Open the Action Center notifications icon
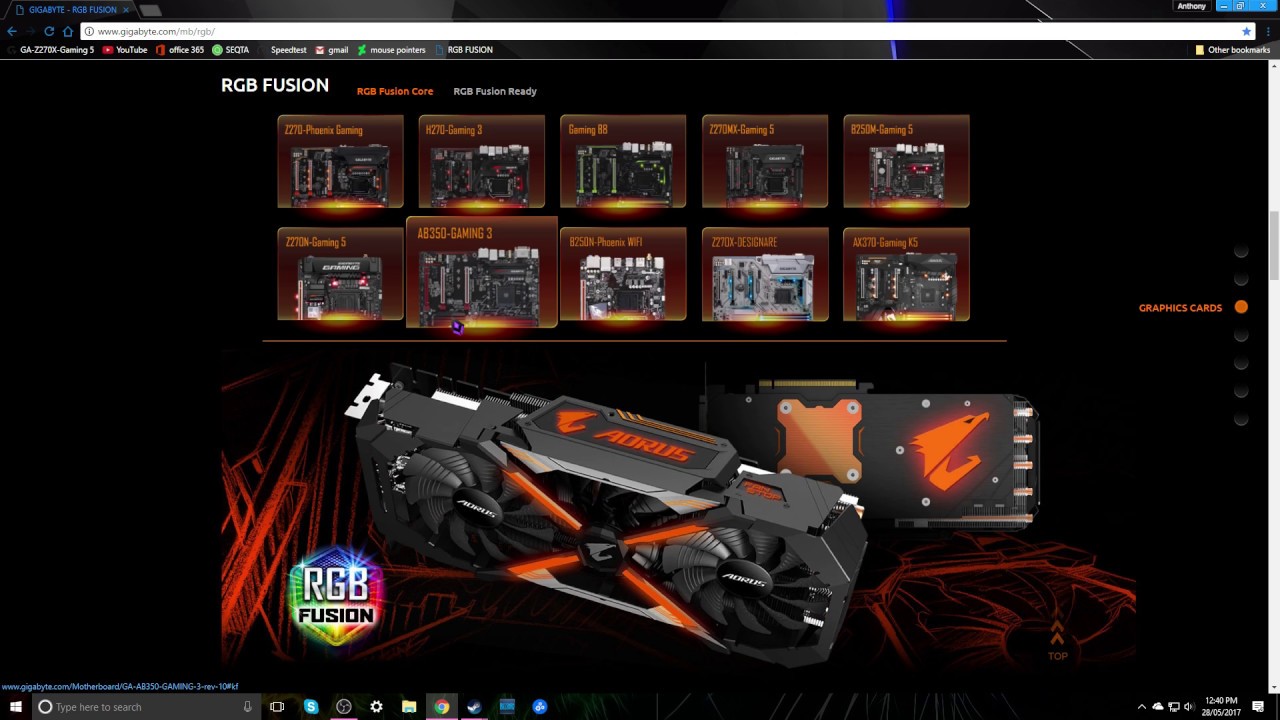 [x=1258, y=706]
